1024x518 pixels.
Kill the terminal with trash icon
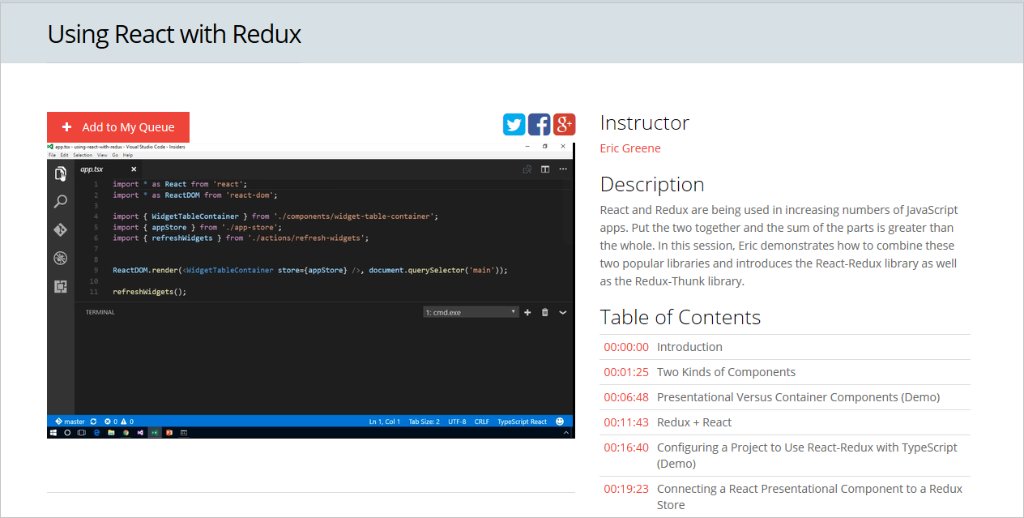(545, 312)
